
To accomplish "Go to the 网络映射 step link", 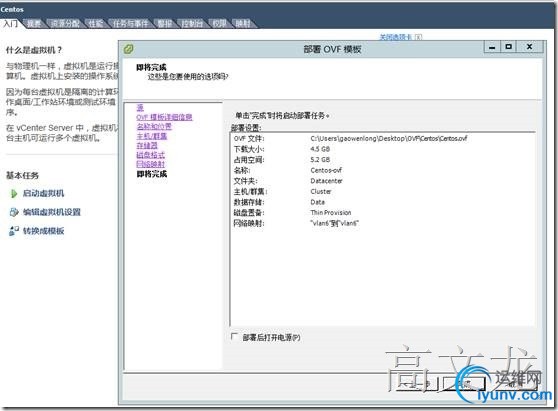I will coord(151,164).
